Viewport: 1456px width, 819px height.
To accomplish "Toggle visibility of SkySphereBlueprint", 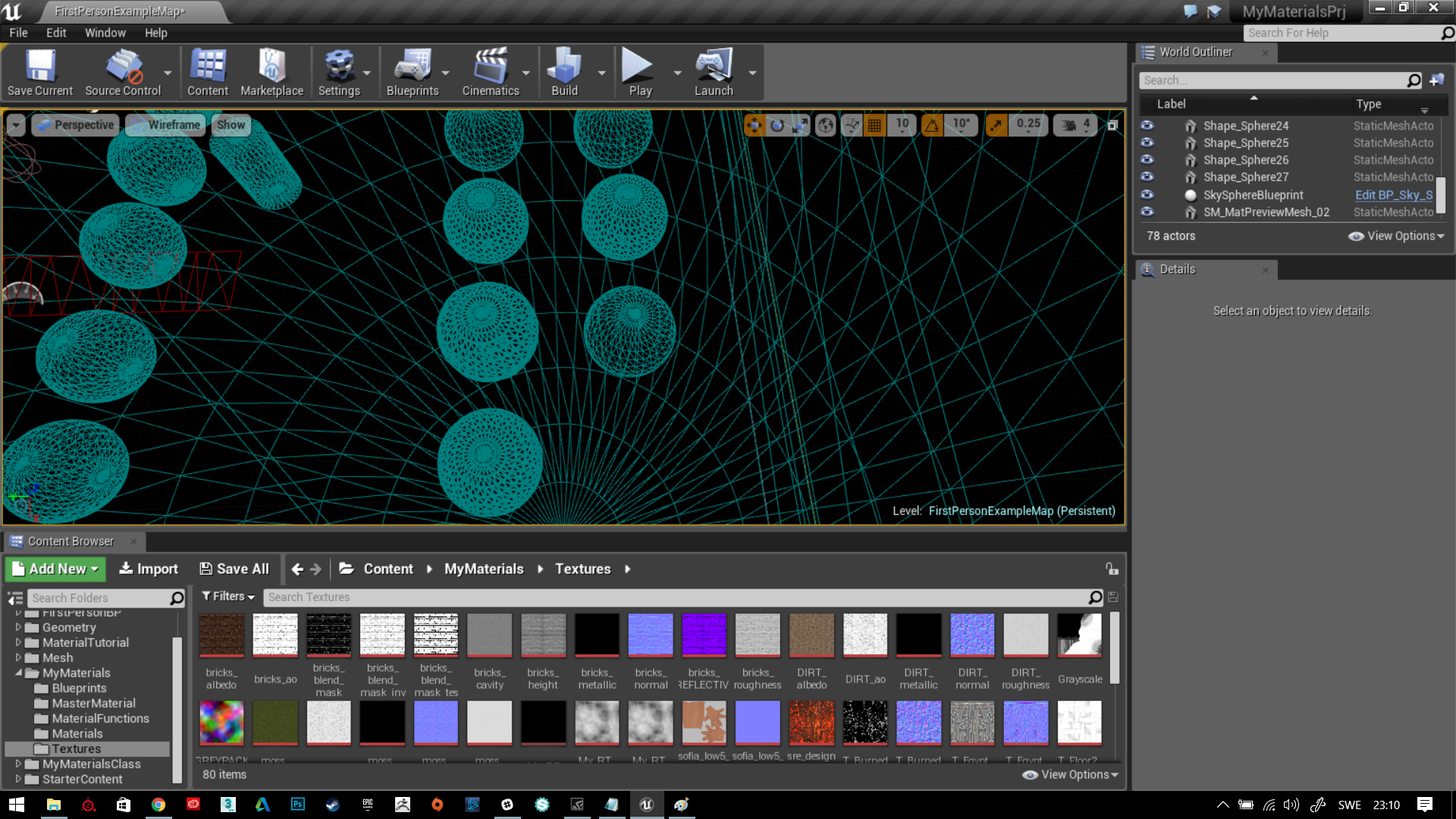I will (1147, 194).
